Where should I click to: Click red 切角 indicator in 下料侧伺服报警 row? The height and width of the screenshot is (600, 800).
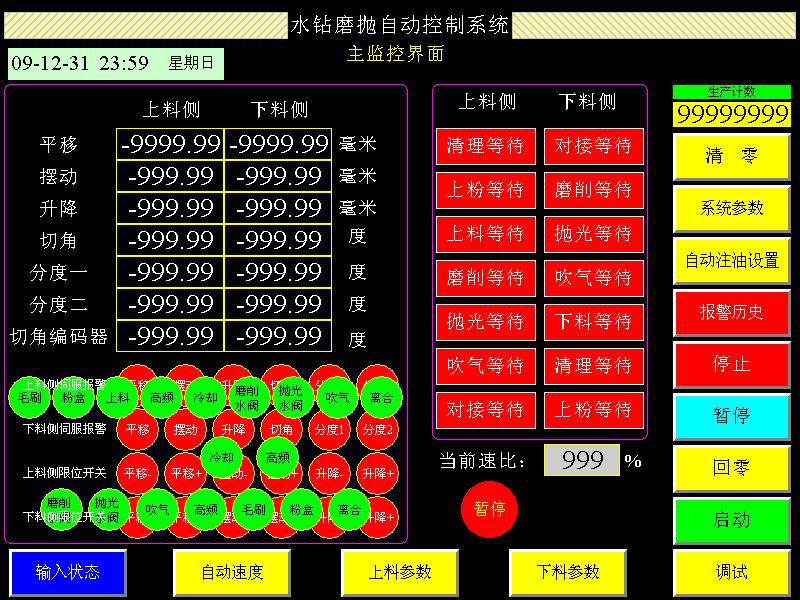[281, 430]
